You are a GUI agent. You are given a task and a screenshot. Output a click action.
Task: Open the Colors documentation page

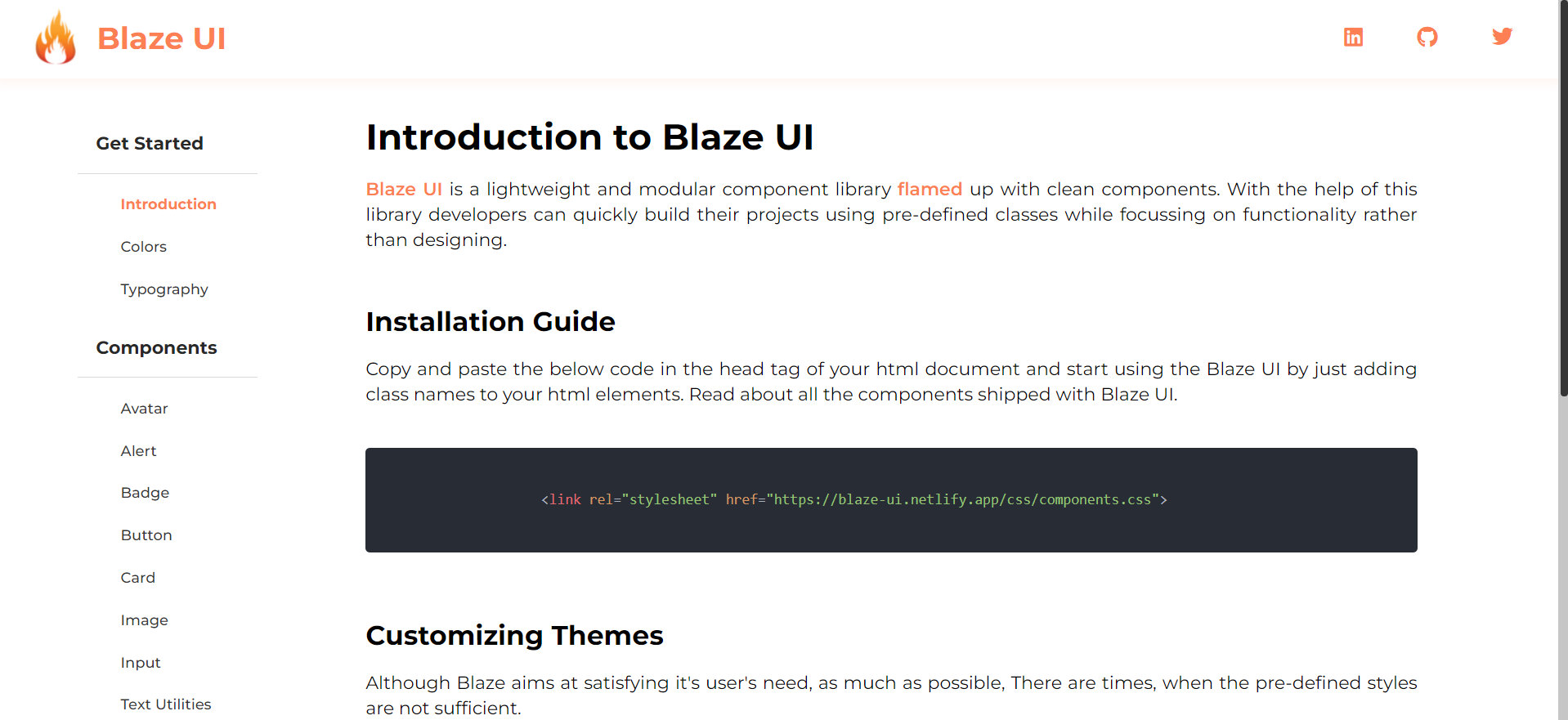pyautogui.click(x=143, y=246)
